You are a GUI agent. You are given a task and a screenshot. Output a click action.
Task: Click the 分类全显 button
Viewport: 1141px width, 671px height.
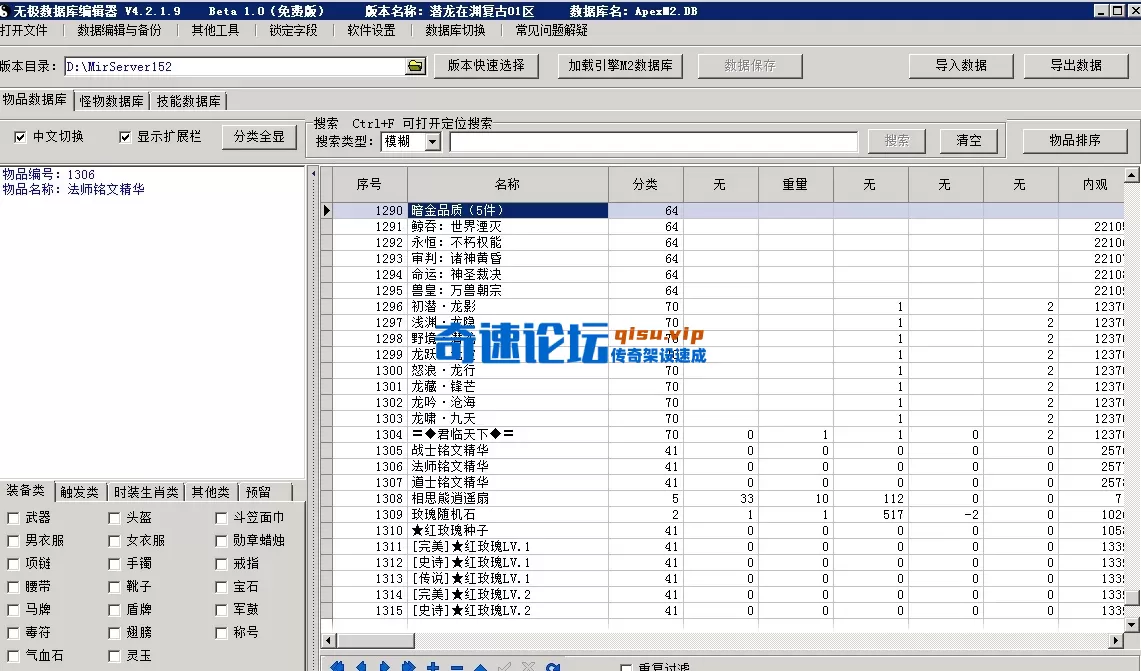coord(259,137)
